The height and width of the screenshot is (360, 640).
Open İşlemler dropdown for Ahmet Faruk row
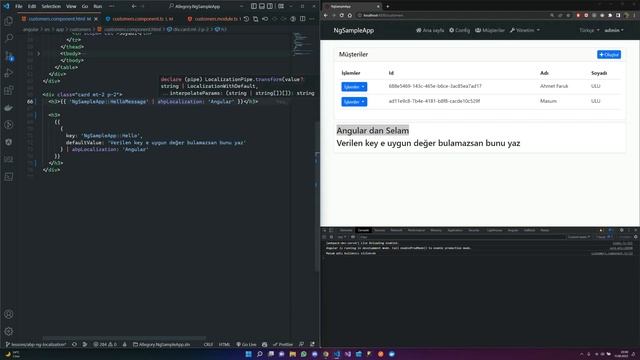354,87
